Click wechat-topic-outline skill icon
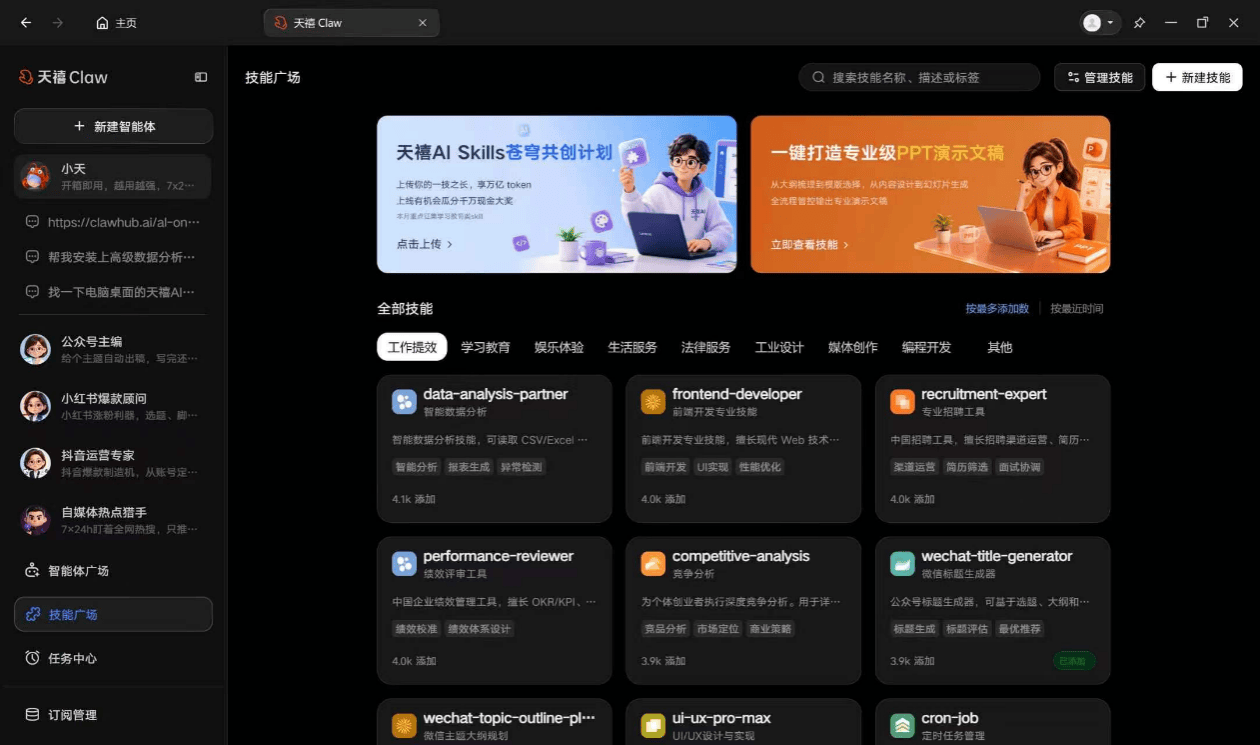 tap(404, 726)
